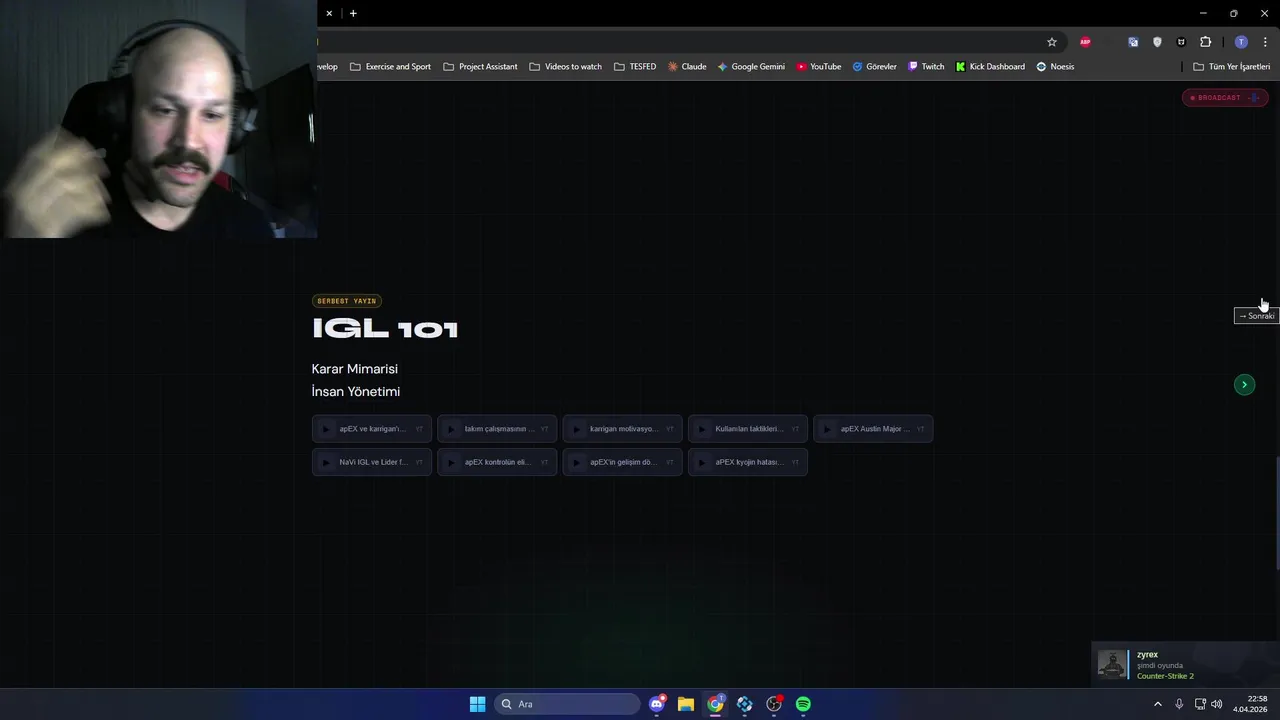Screen dimensions: 1280x720
Task: Click the taskbar Ara search box
Action: pos(568,704)
